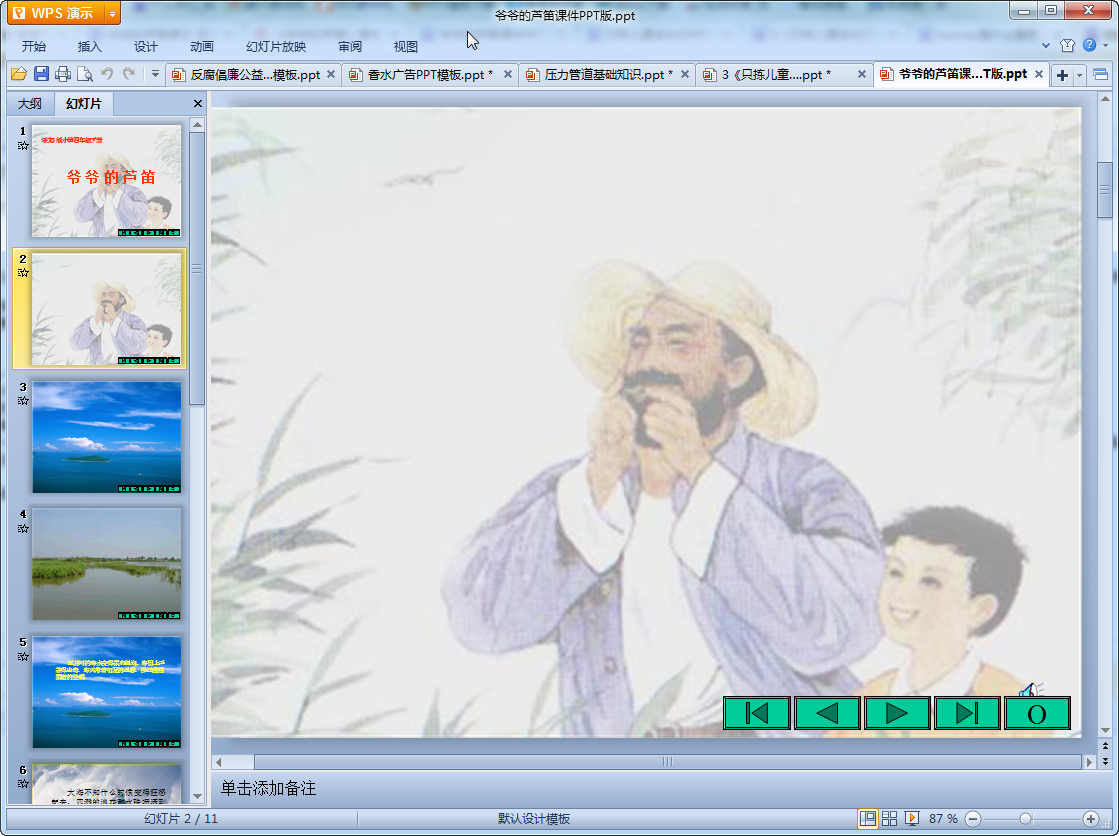Expand new tab dropdown arrow beside plus
This screenshot has width=1119, height=836.
click(x=1079, y=75)
